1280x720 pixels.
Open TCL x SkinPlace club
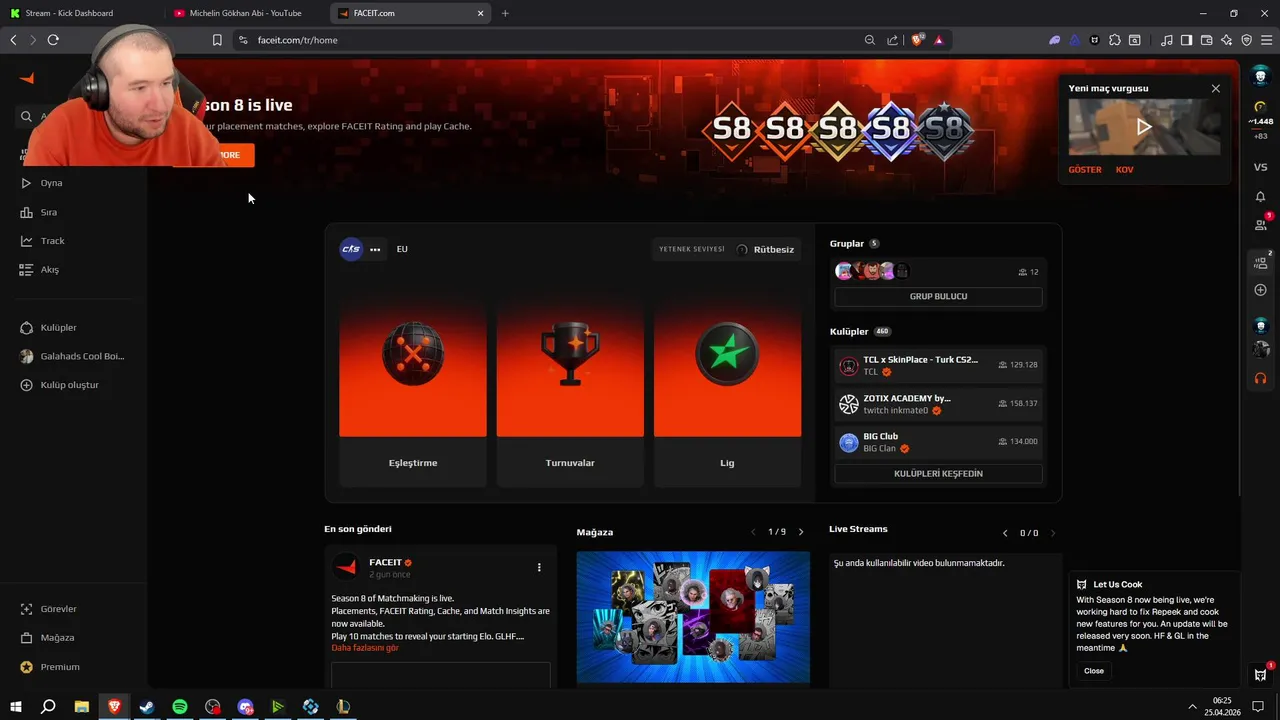(938, 365)
